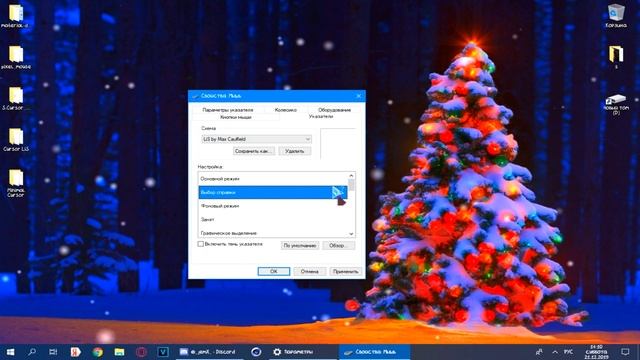
Task: Enable Включить тень указателя checkbox
Action: pos(200,244)
